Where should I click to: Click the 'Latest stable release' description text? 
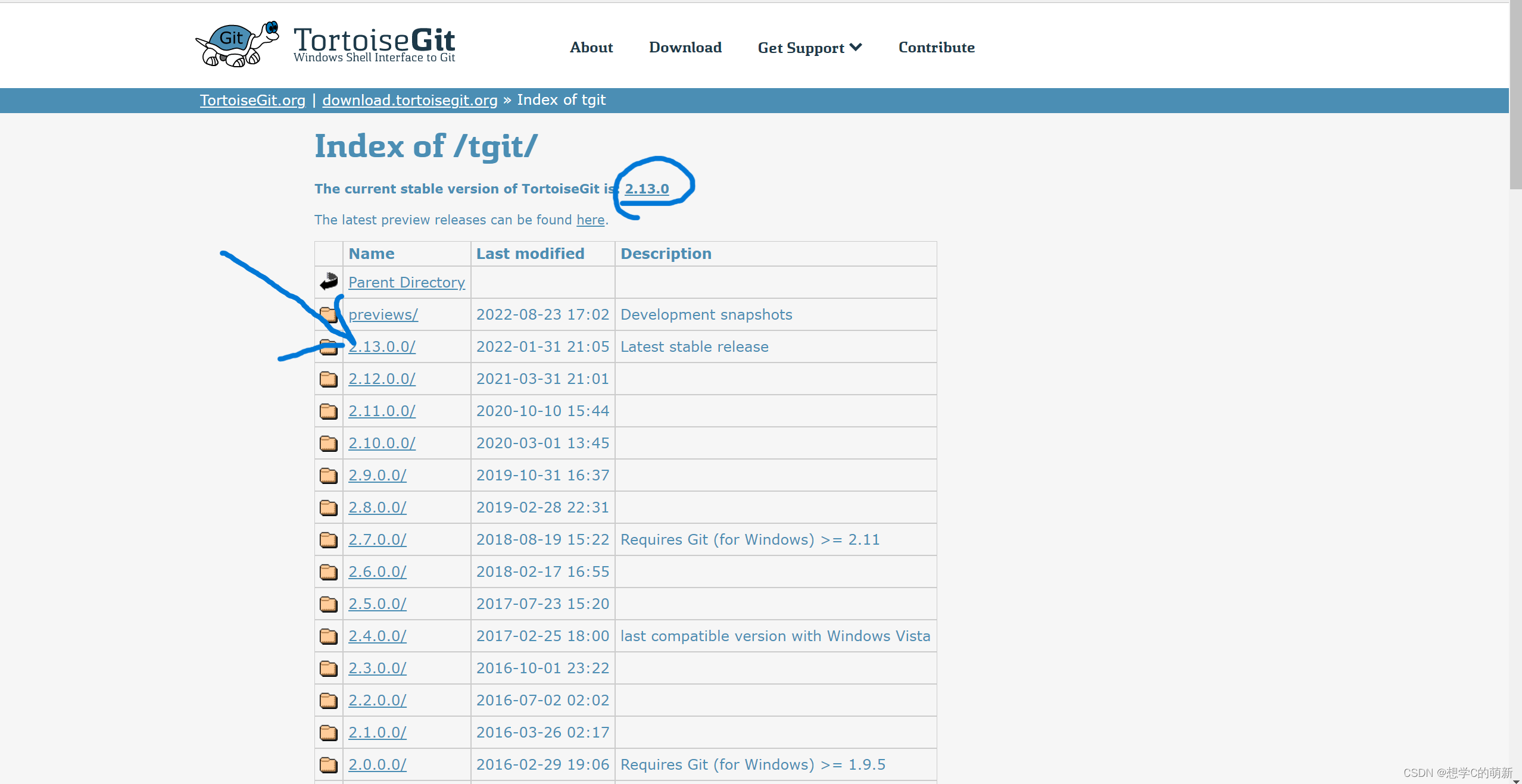[x=694, y=346]
